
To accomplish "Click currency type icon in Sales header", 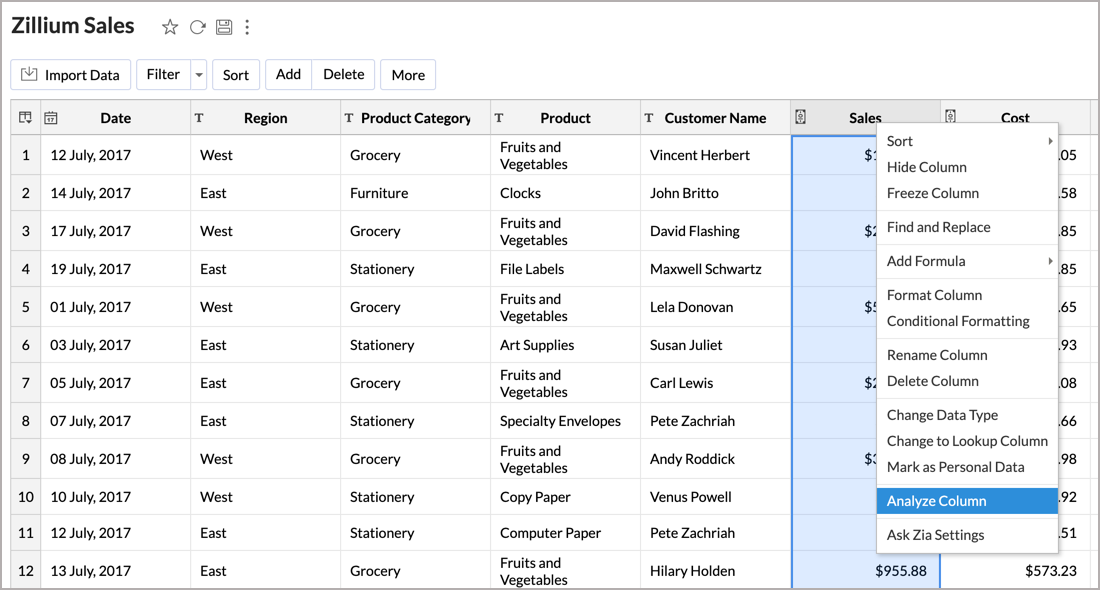I will (801, 118).
